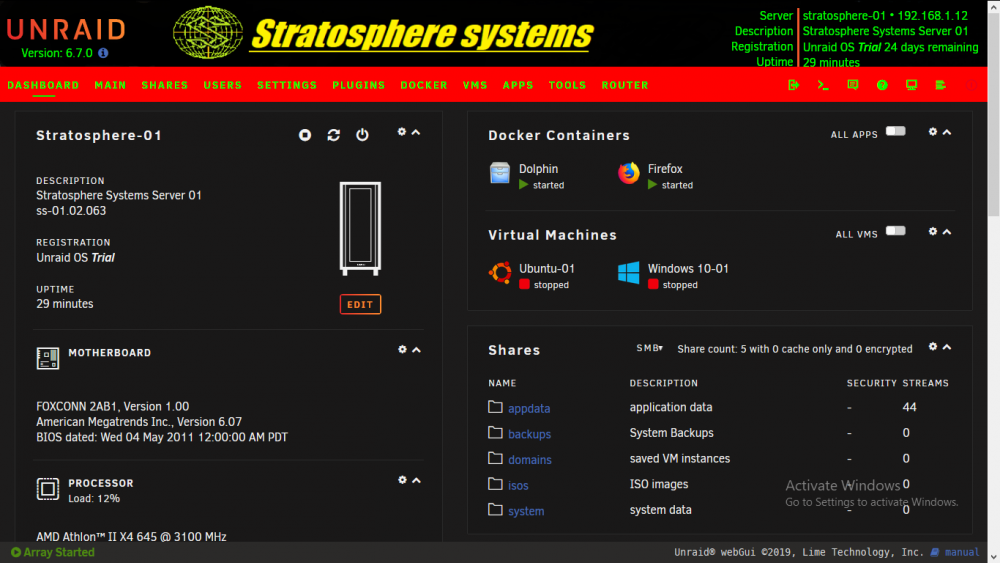Screen dimensions: 1000x563
Task: Collapse the Shares panel
Action: click(947, 347)
